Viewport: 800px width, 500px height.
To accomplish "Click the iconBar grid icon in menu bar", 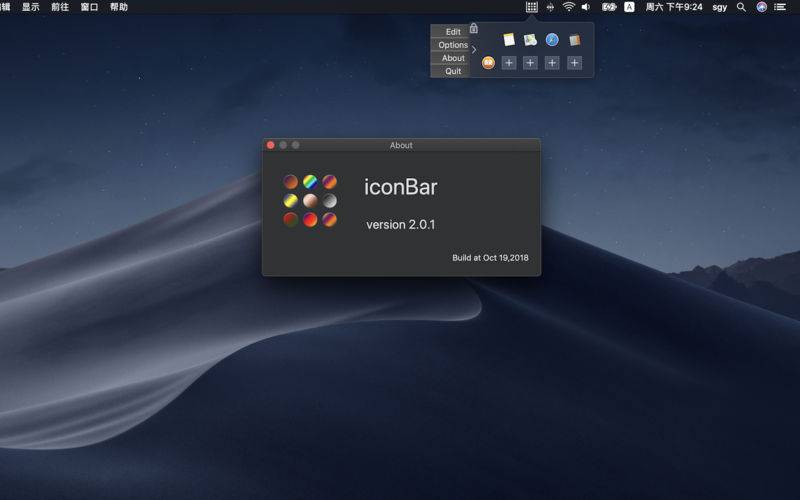I will 531,7.
